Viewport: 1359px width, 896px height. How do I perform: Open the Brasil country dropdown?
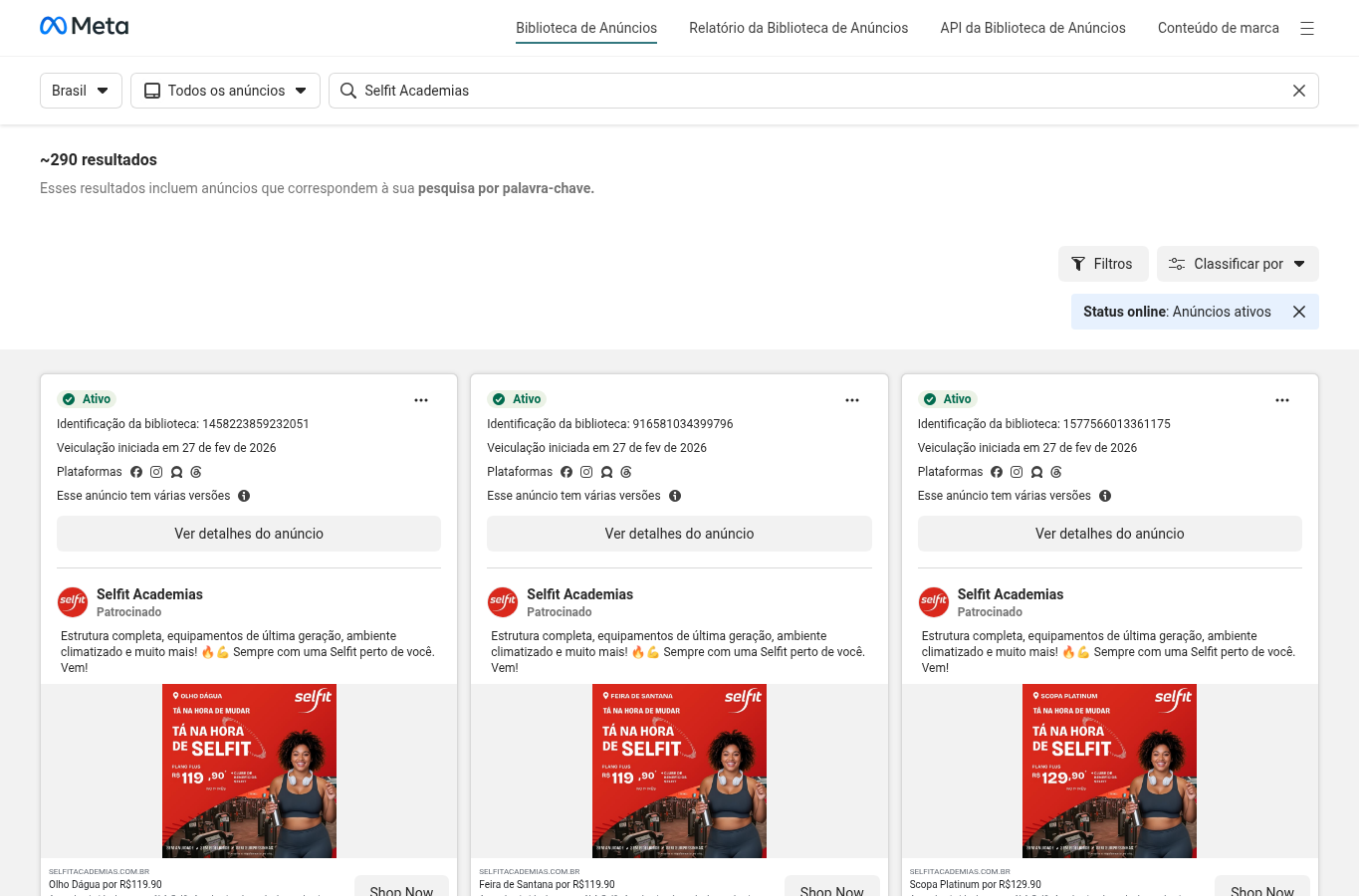(81, 91)
